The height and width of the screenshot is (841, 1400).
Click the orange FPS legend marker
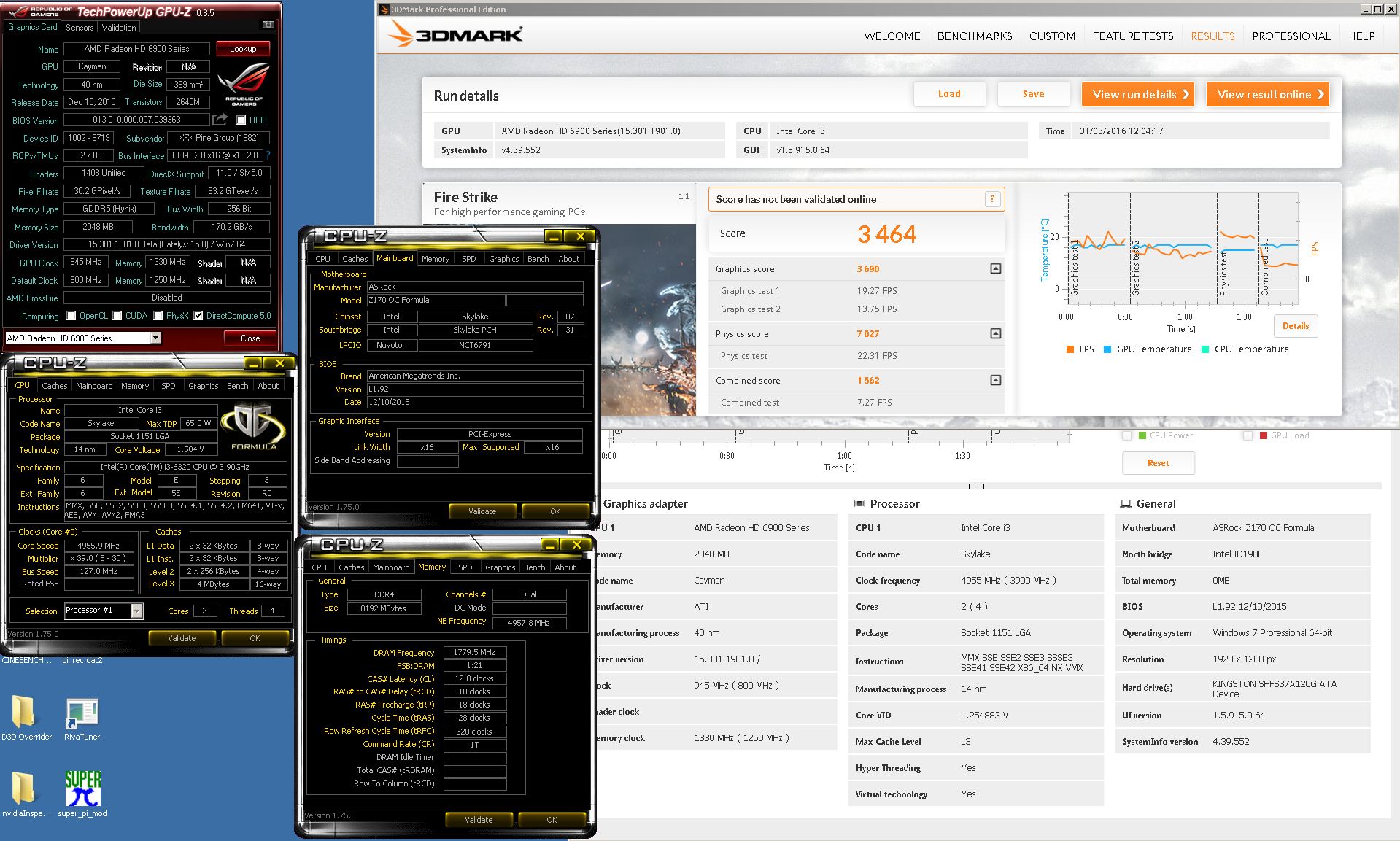pos(1070,349)
